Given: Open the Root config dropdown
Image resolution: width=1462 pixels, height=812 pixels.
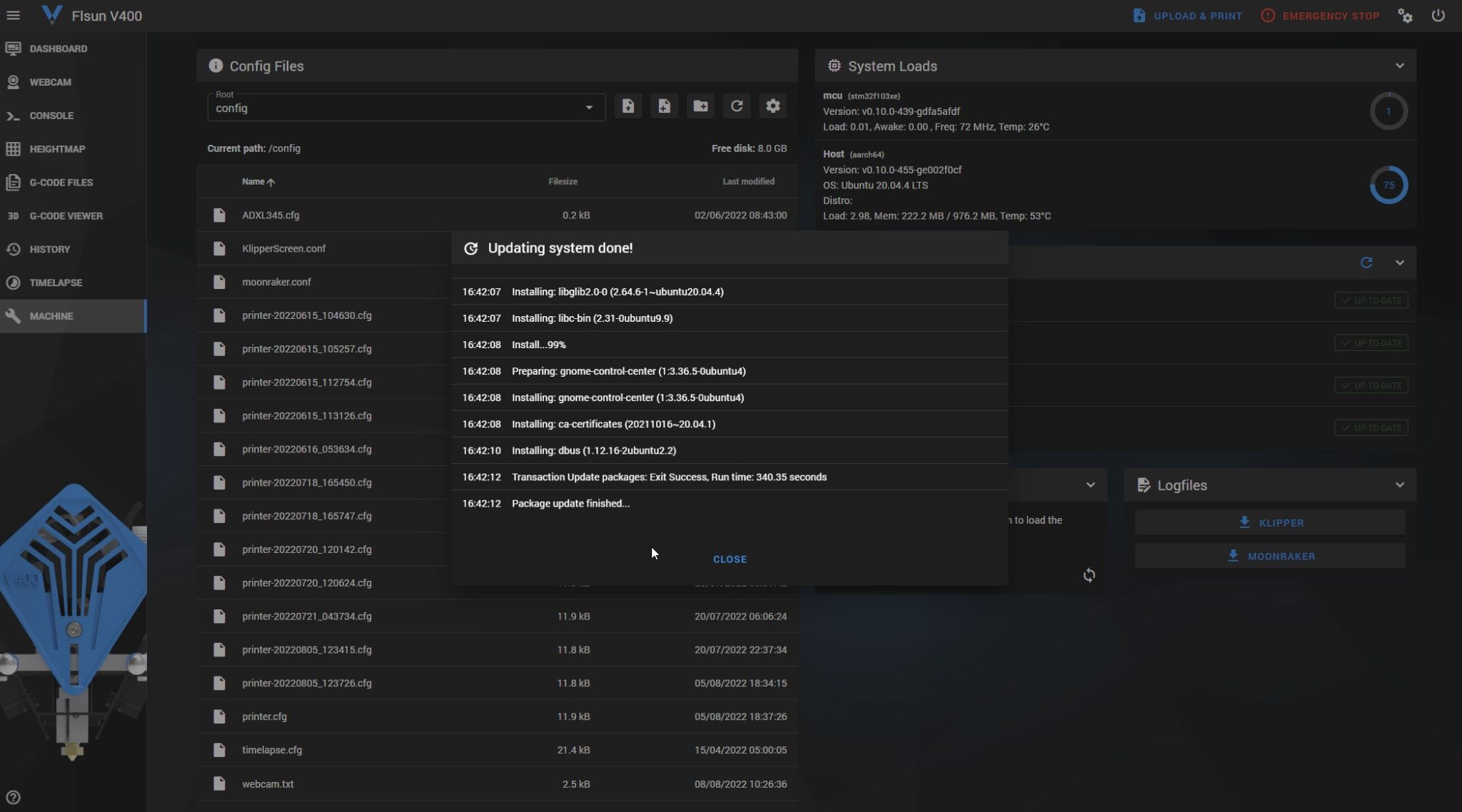Looking at the screenshot, I should (x=405, y=108).
